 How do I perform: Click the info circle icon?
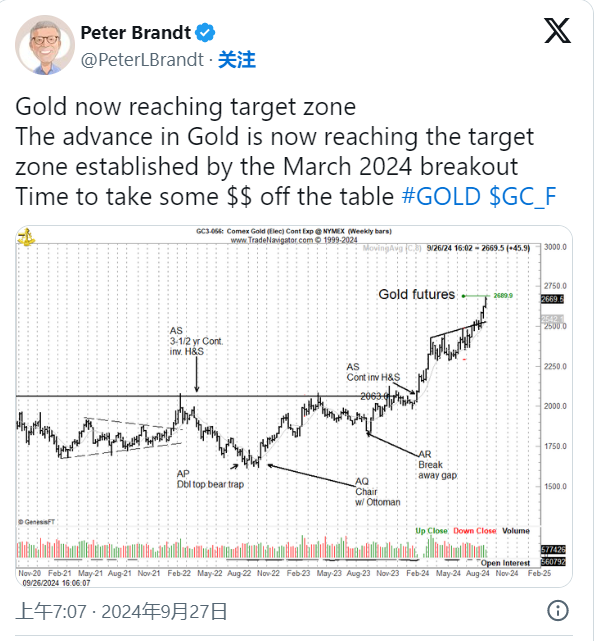coord(558,611)
